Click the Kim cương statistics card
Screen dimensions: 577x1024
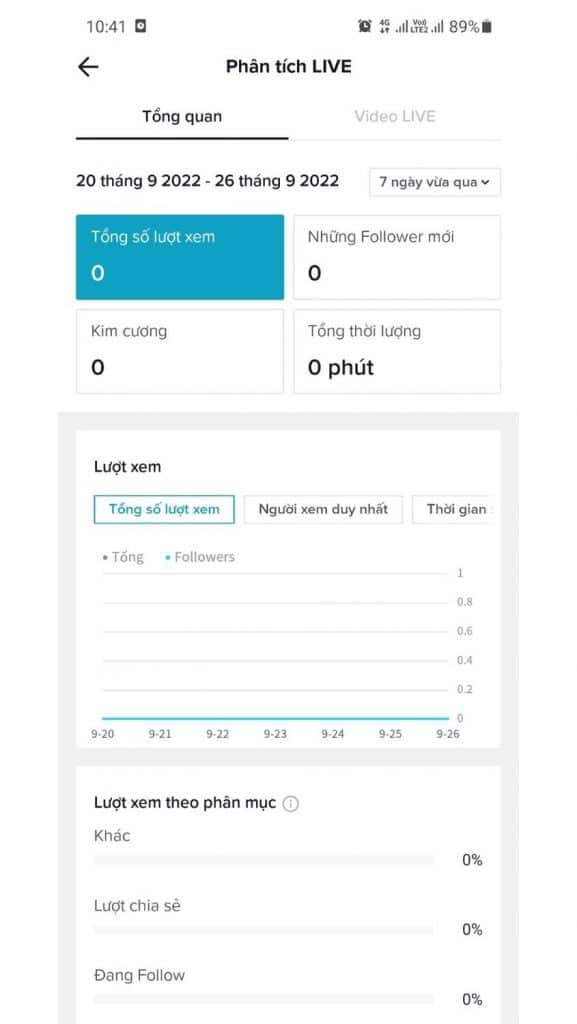[180, 351]
